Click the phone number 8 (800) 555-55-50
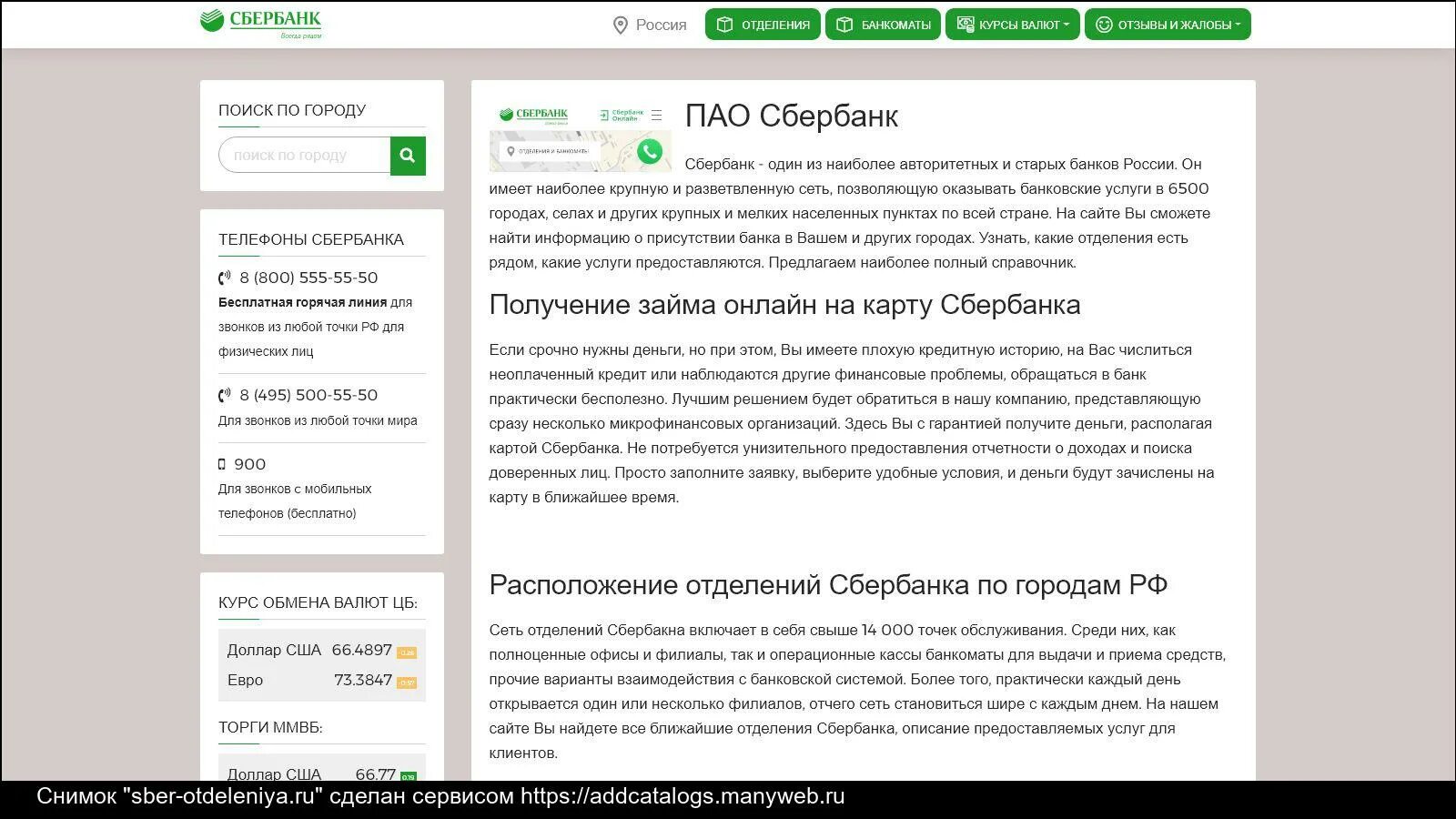The image size is (1456, 819). click(308, 278)
